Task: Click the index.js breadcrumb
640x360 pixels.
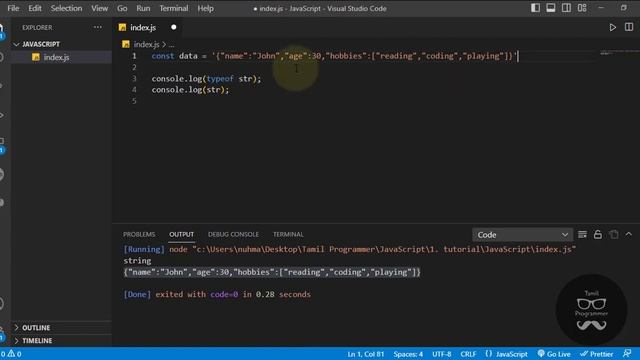Action: tap(146, 44)
